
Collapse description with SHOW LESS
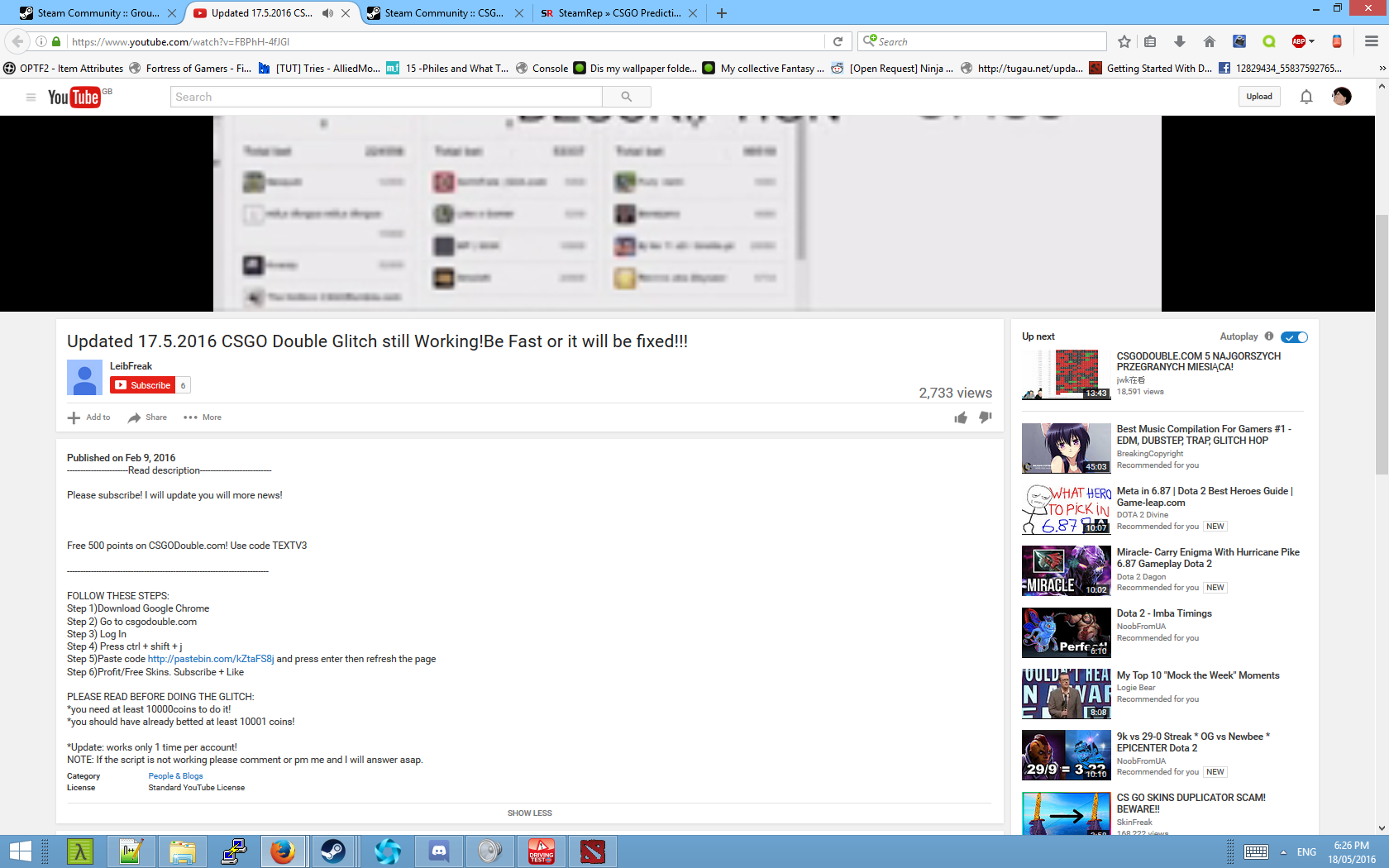(x=529, y=813)
